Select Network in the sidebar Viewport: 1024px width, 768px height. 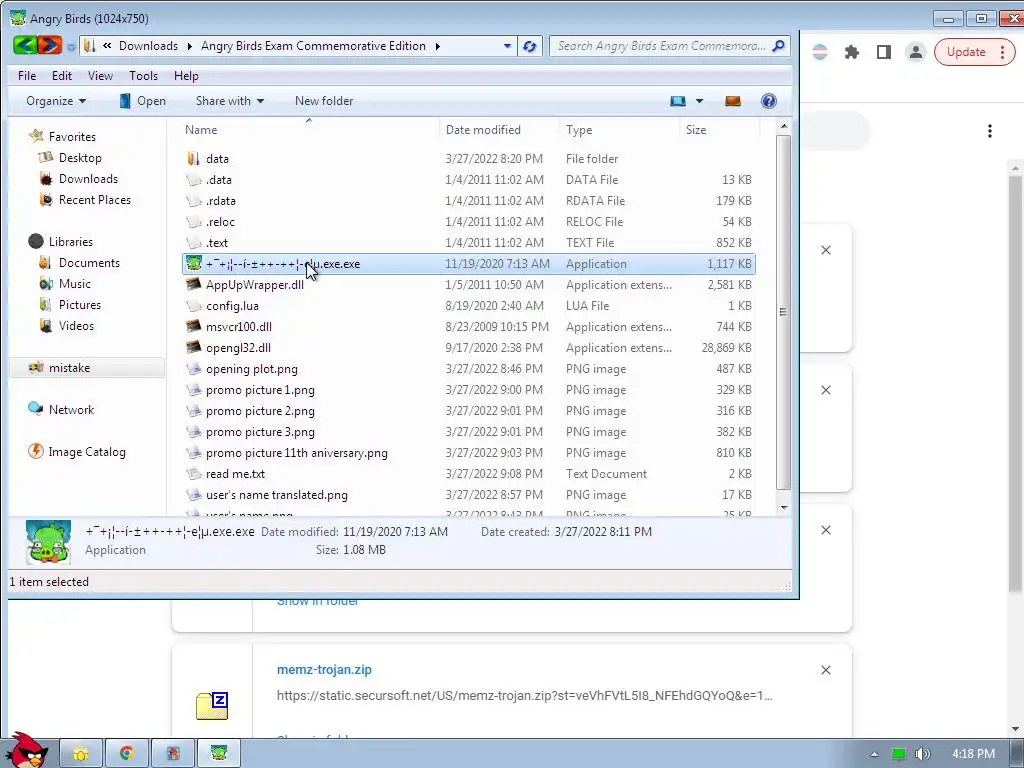point(61,409)
